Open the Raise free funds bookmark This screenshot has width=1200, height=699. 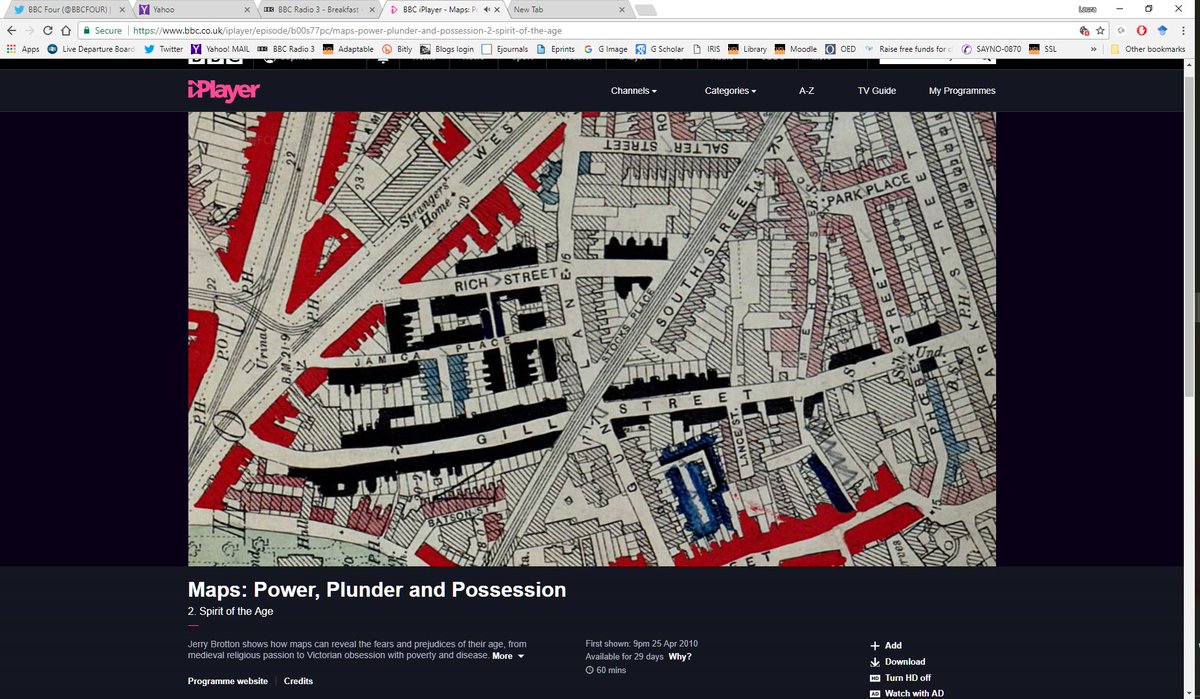pyautogui.click(x=907, y=48)
